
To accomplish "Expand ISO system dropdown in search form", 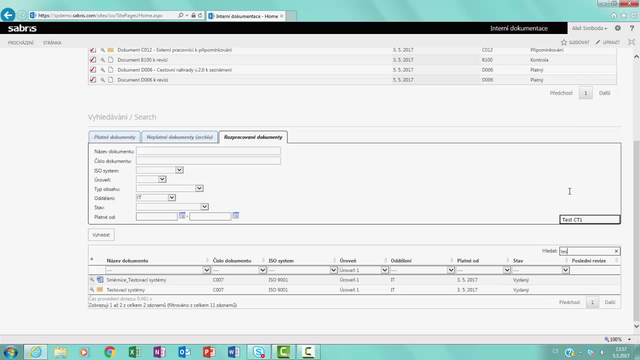I will (x=179, y=170).
